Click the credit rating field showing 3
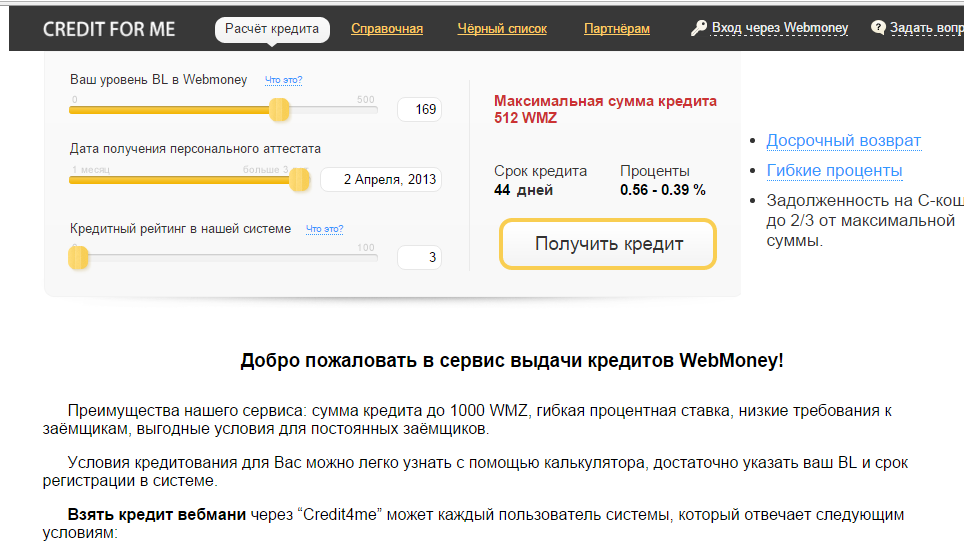Image resolution: width=964 pixels, height=554 pixels. [x=419, y=258]
